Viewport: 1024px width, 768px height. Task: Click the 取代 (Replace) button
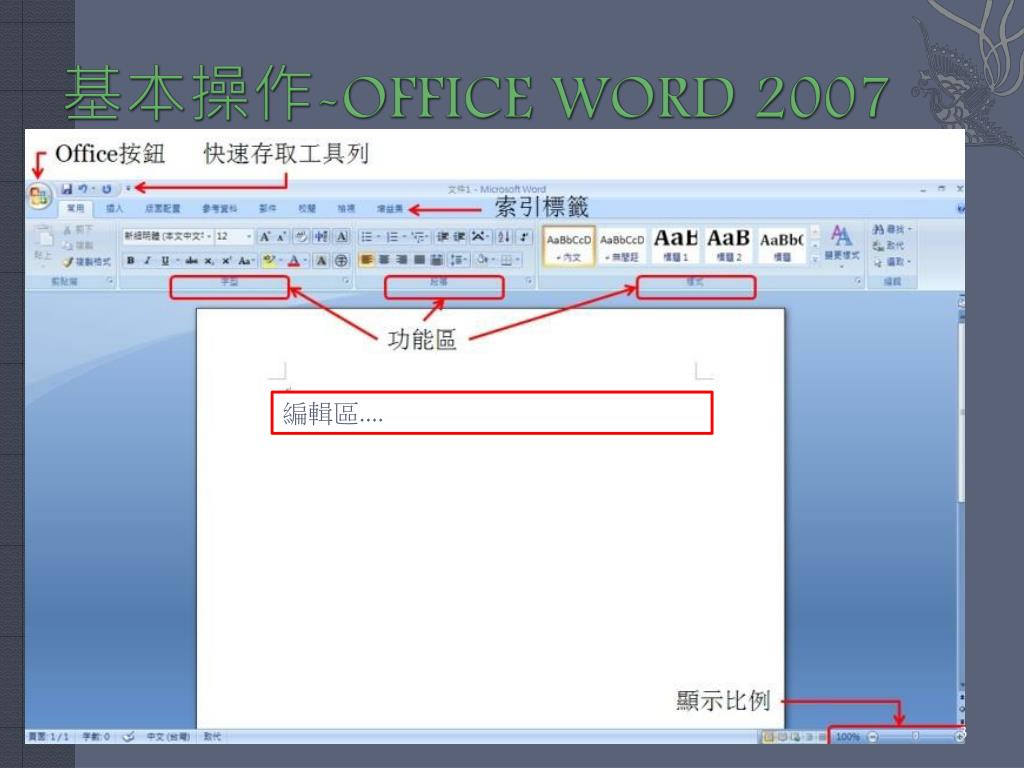pyautogui.click(x=889, y=246)
